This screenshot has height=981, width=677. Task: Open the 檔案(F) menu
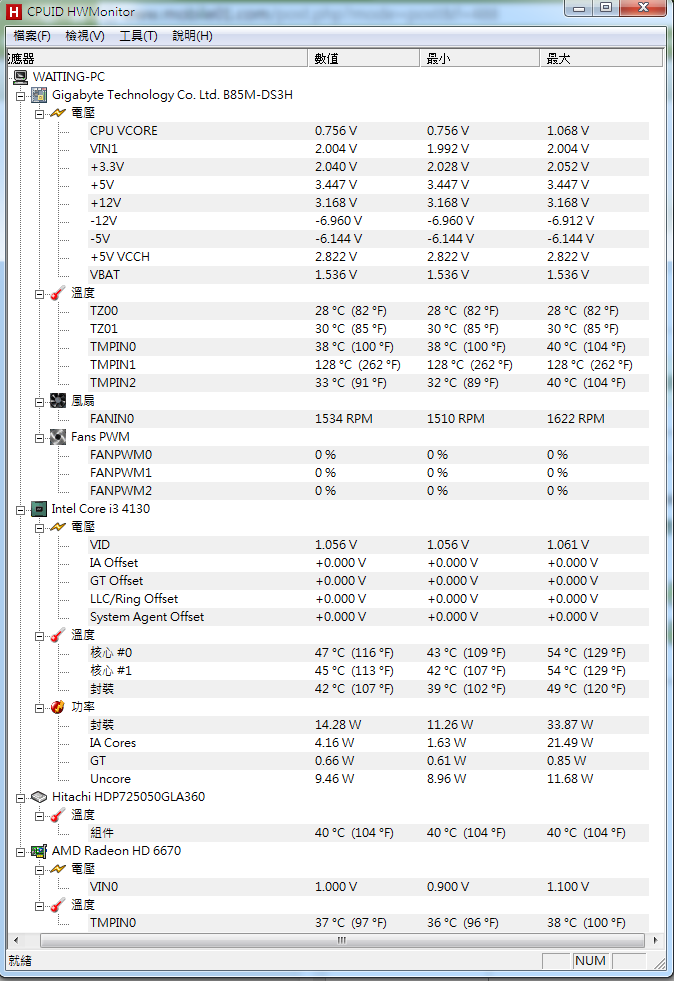pos(32,36)
